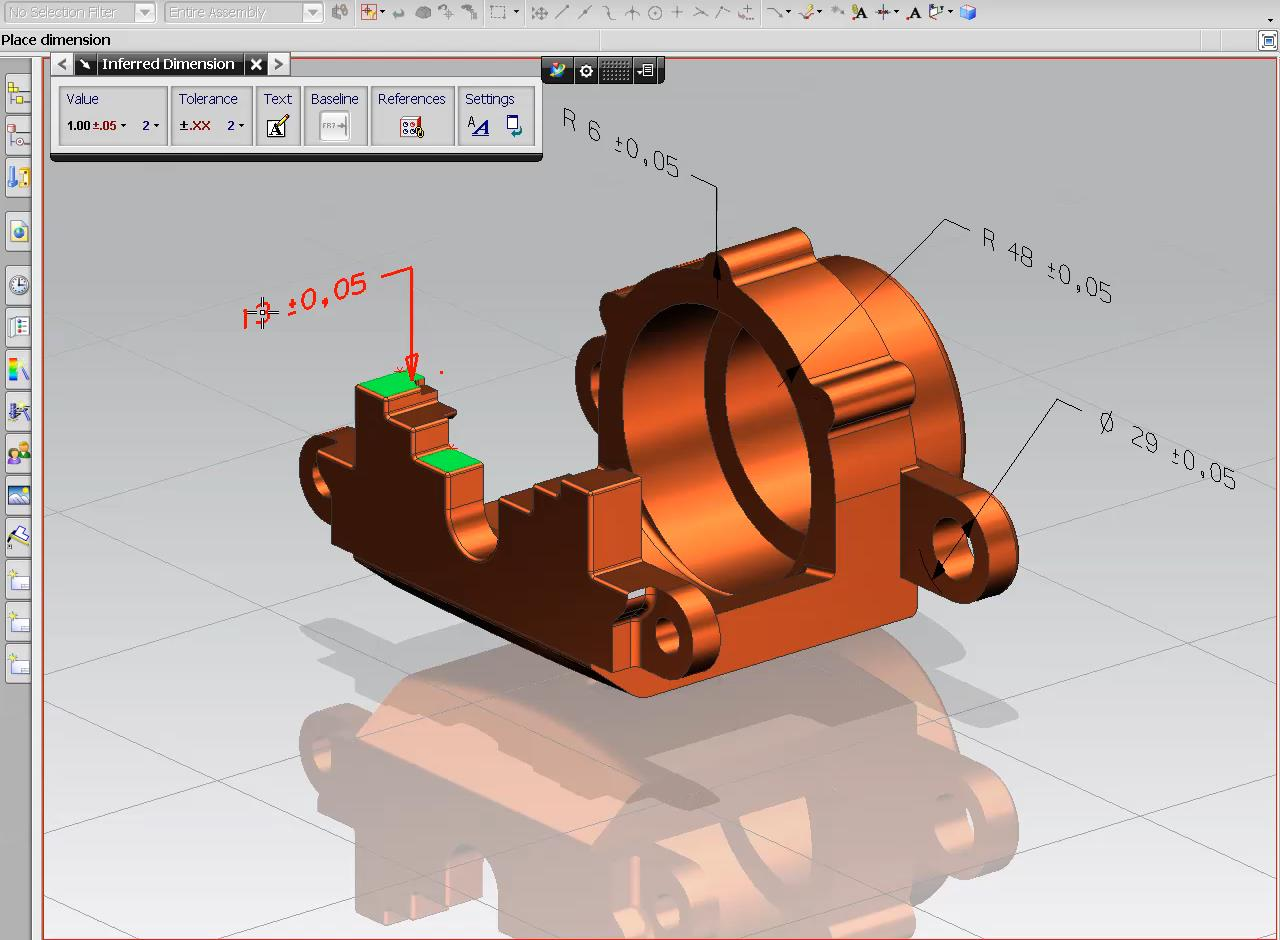The image size is (1280, 940).
Task: Click the gear icon on view toolbar
Action: [x=586, y=71]
